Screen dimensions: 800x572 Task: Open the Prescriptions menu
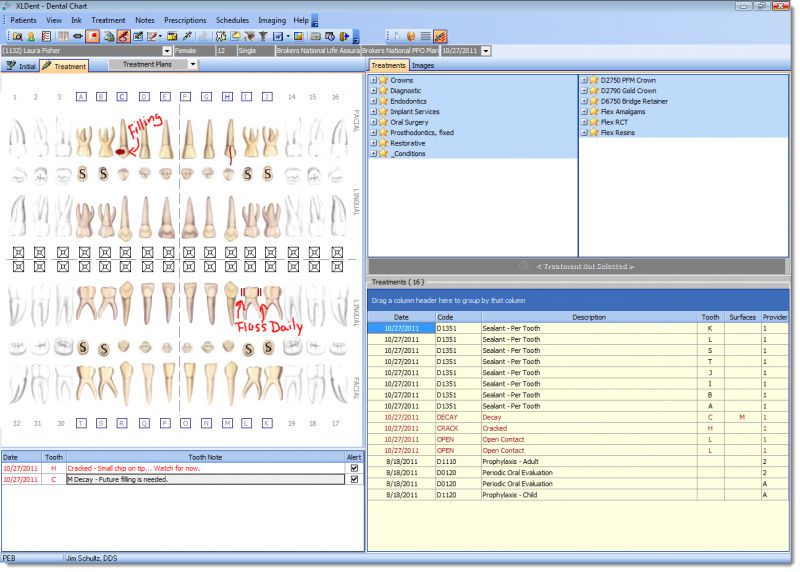(x=185, y=20)
